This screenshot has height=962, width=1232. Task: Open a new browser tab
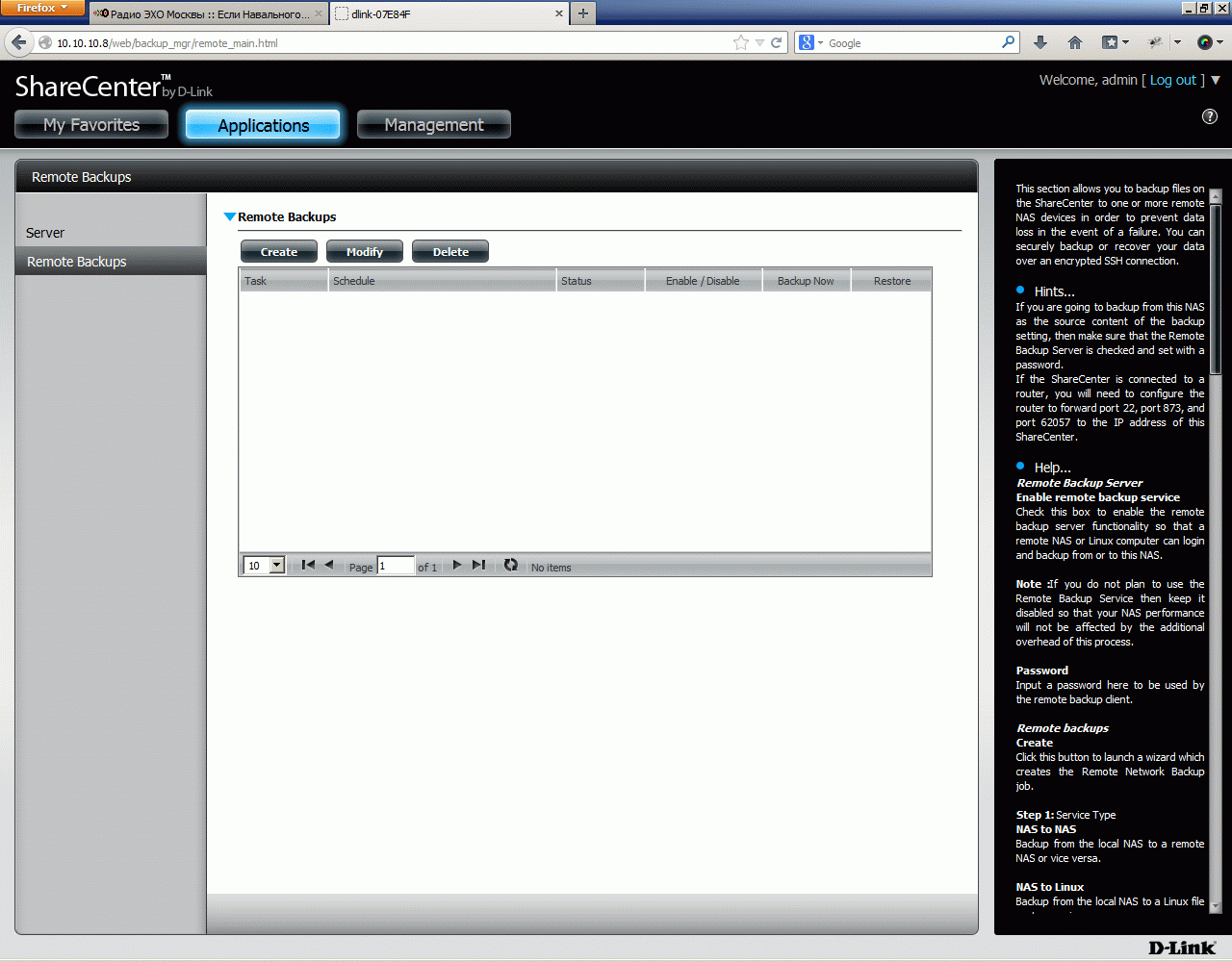583,13
